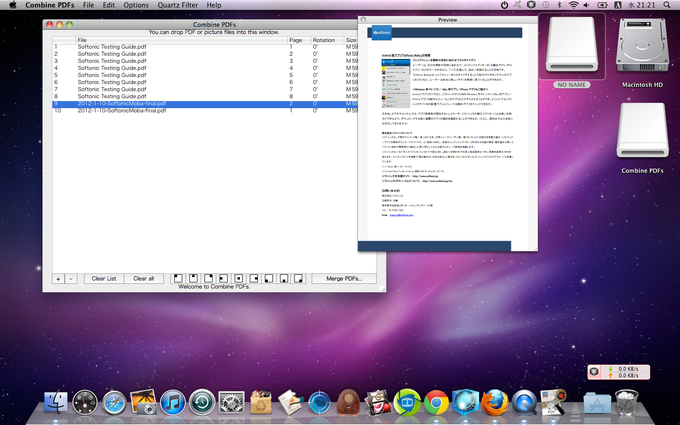Select the bottom-left position button
This screenshot has height=425, width=680.
pos(269,278)
